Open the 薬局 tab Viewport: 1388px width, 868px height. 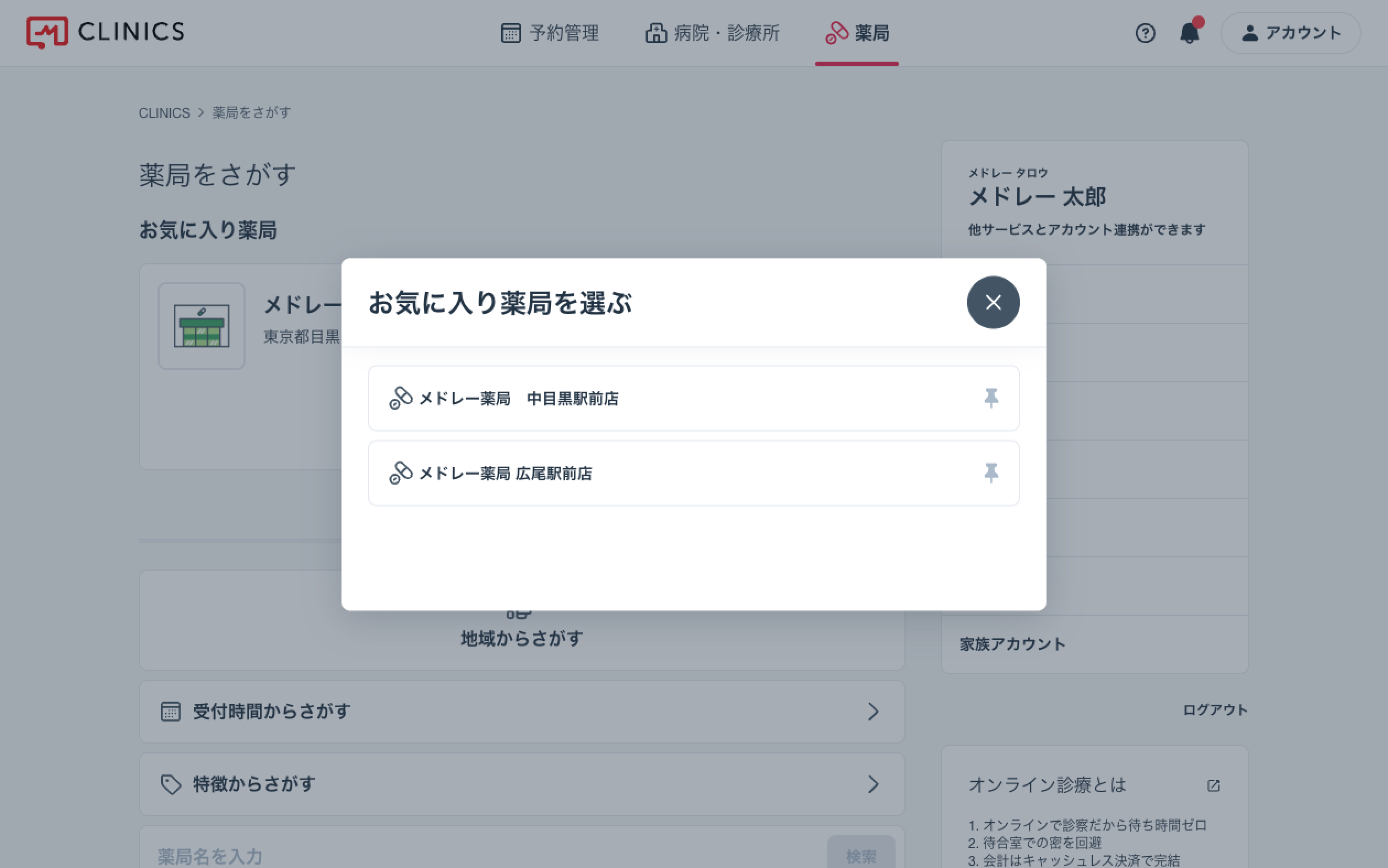(x=857, y=32)
